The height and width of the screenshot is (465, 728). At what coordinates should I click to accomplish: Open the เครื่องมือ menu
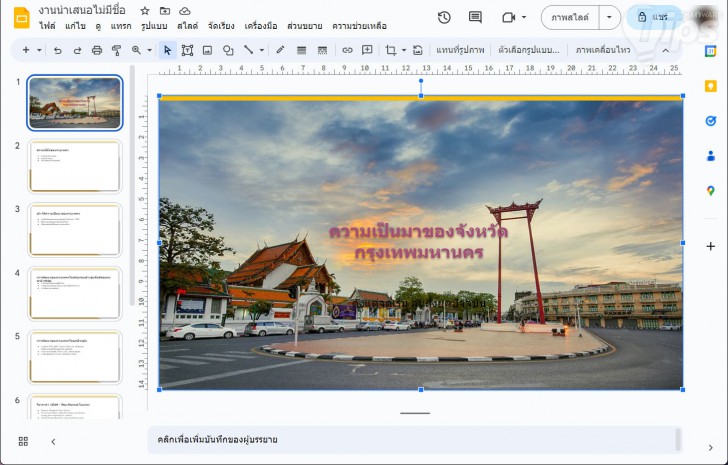pos(261,26)
